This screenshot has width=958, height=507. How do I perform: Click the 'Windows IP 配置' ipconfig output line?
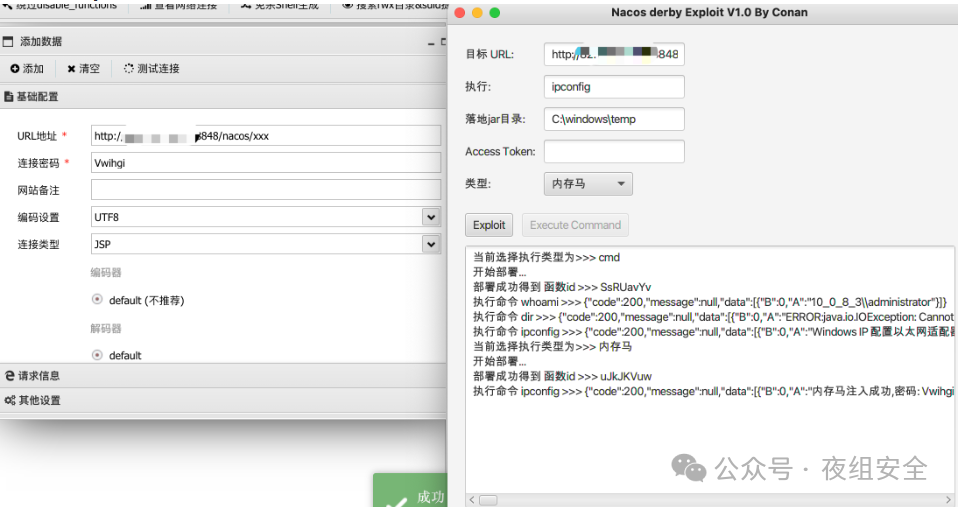tap(713, 332)
